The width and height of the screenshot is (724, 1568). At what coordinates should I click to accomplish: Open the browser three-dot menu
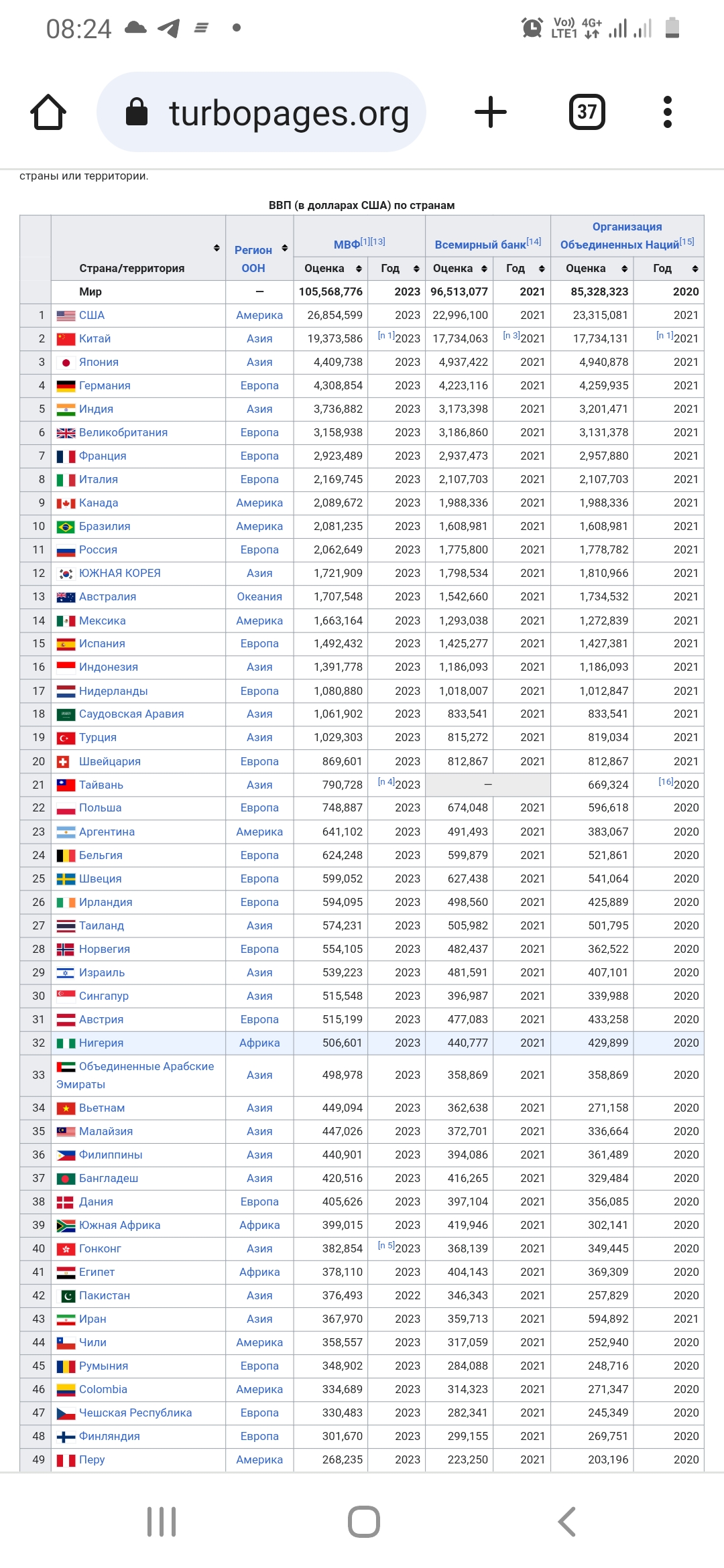pyautogui.click(x=667, y=112)
